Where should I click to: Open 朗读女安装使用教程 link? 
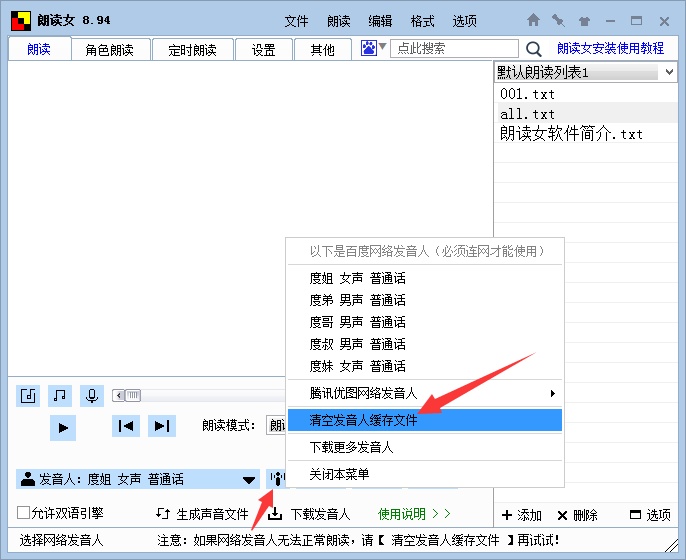610,48
